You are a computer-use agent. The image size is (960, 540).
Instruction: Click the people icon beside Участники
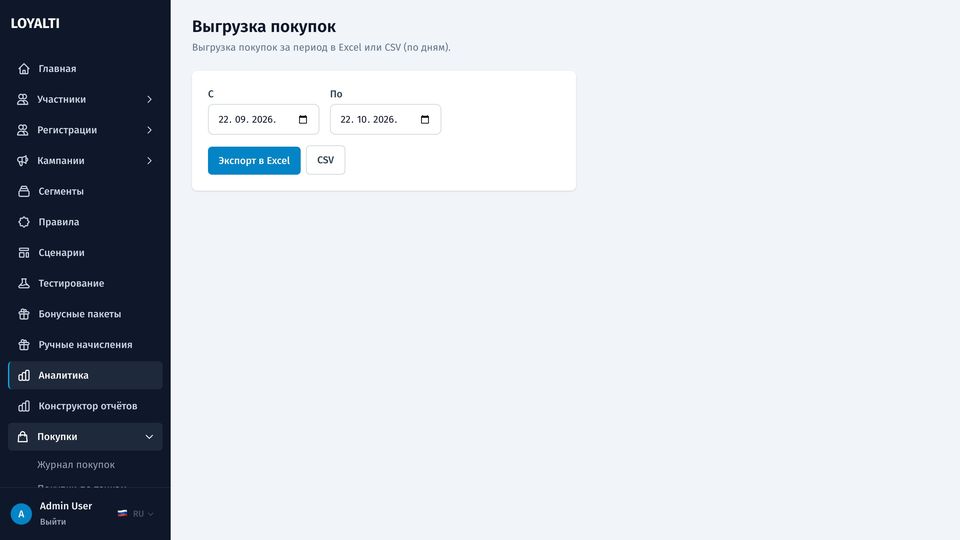[23, 99]
